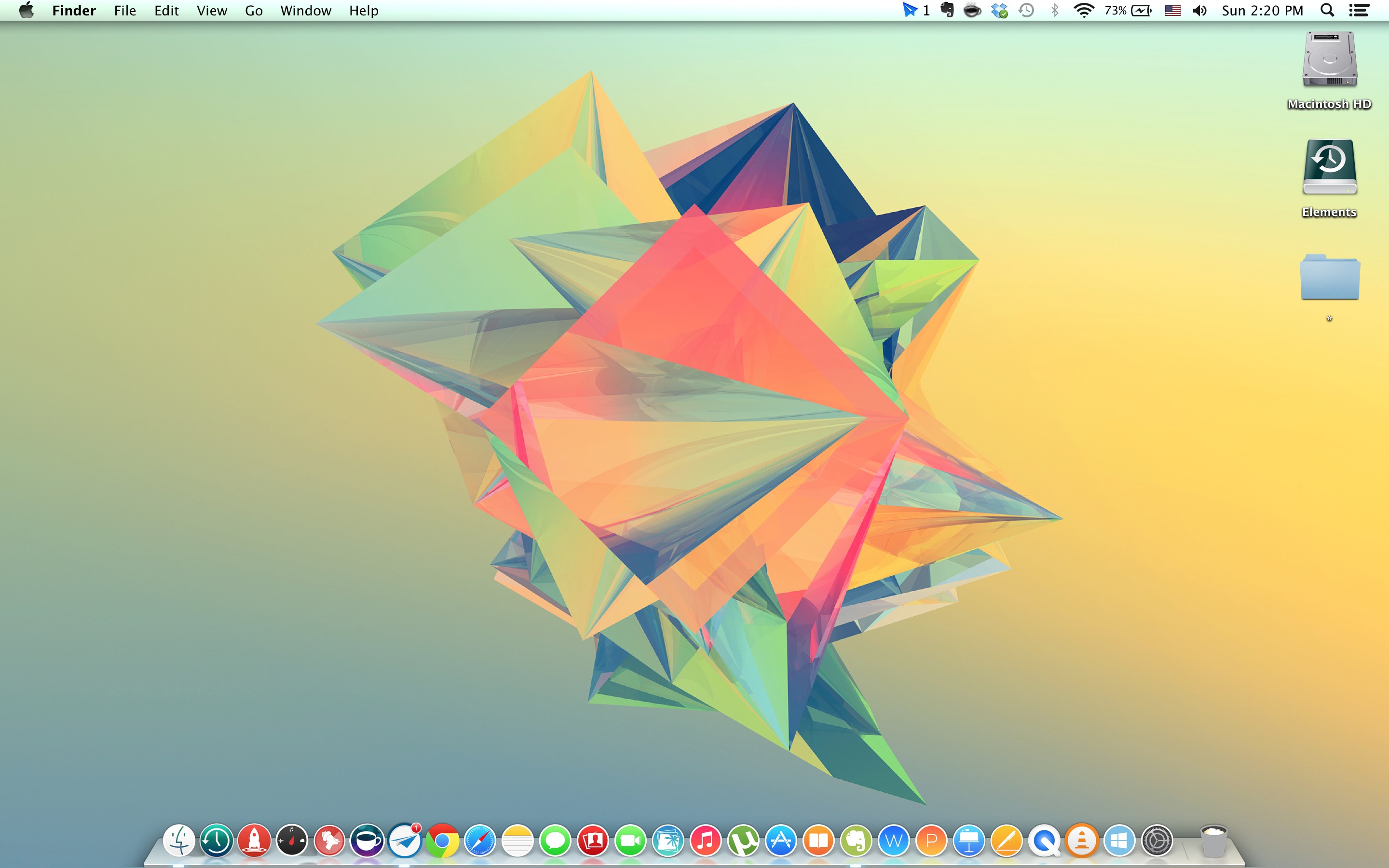The width and height of the screenshot is (1389, 868).
Task: Open Google Chrome from the dock
Action: click(442, 841)
